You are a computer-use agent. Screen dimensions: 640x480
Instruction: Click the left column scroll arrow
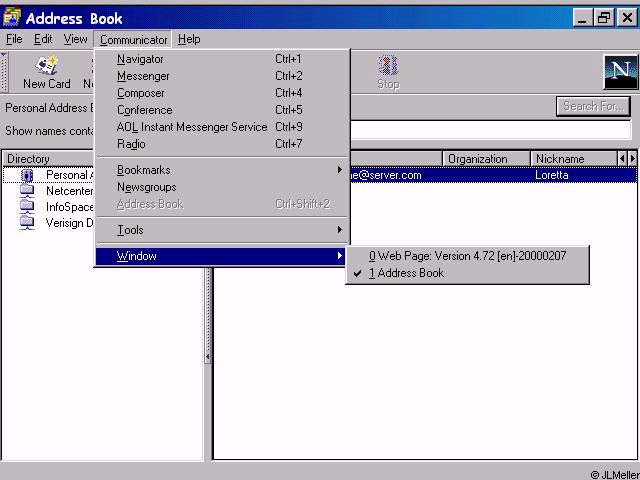pyautogui.click(x=622, y=158)
